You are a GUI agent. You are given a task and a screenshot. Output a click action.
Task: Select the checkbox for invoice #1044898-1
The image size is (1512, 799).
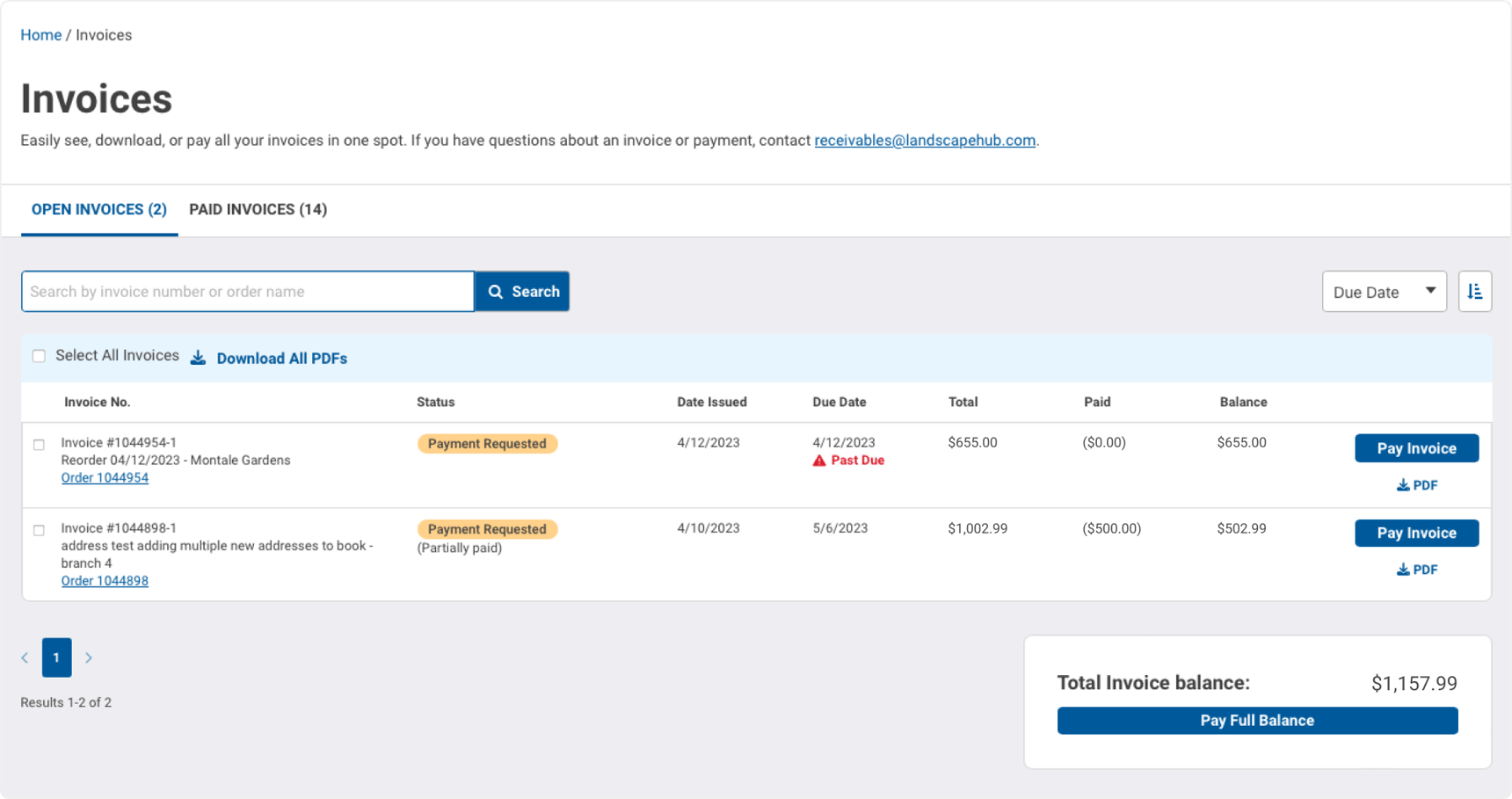[x=39, y=530]
